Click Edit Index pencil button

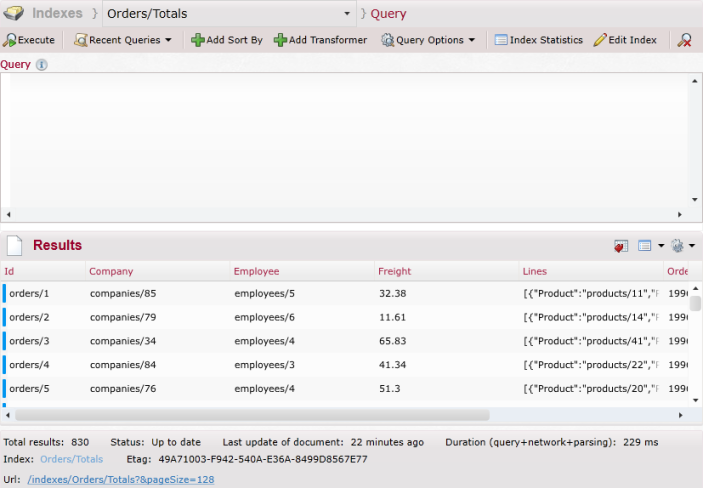pyautogui.click(x=625, y=40)
